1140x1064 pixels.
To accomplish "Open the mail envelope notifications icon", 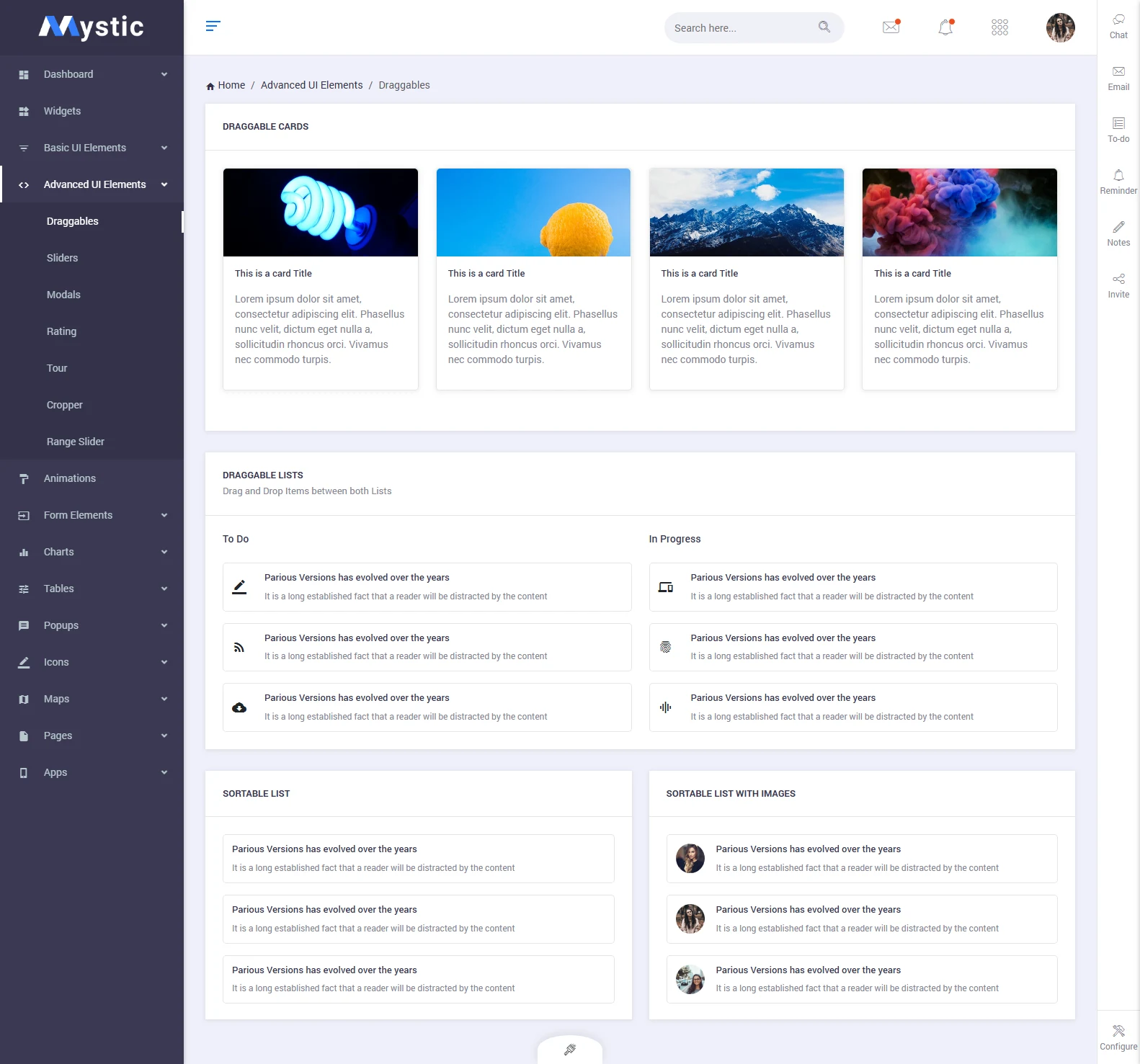I will coord(891,27).
